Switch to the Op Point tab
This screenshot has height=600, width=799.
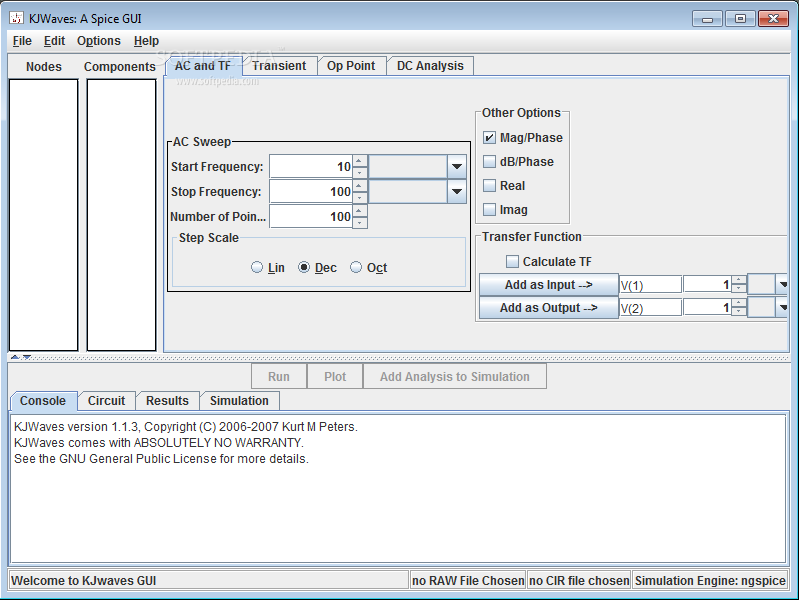coord(351,66)
